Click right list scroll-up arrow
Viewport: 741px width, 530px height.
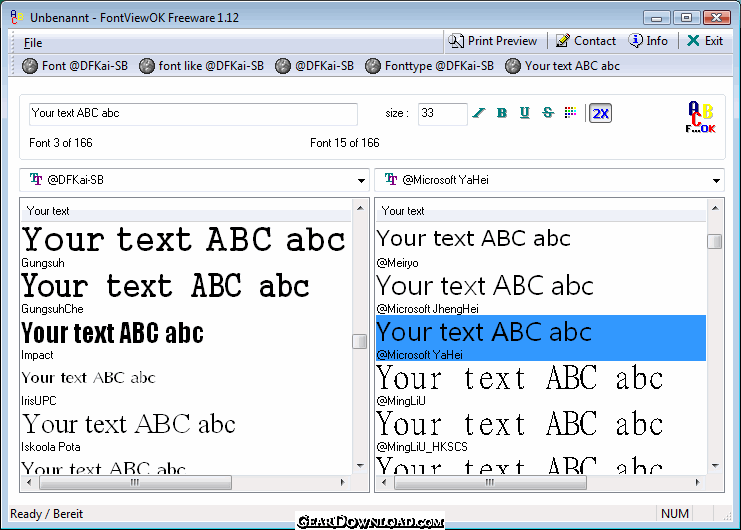click(x=715, y=208)
